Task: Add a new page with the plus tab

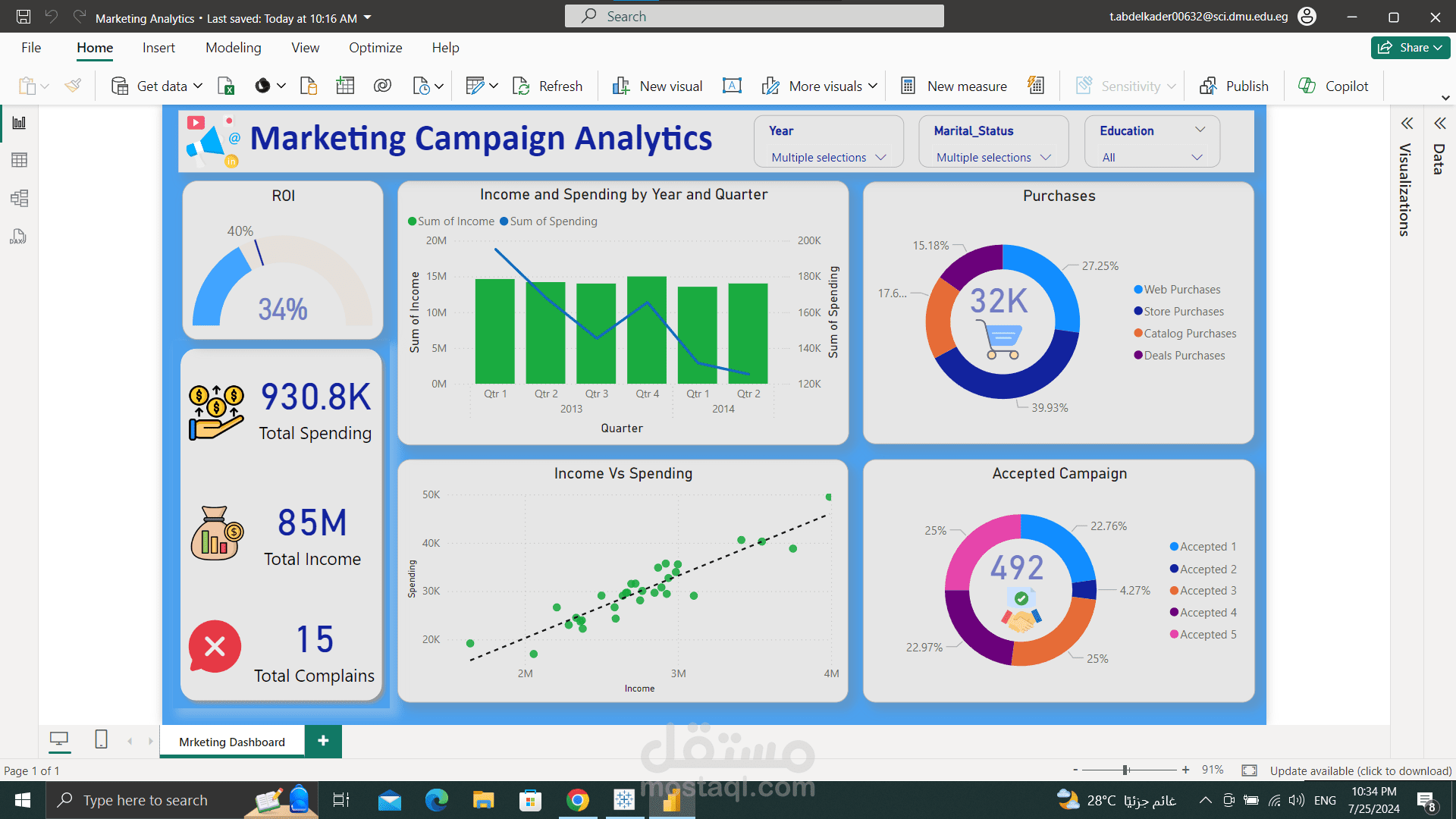Action: pos(323,741)
